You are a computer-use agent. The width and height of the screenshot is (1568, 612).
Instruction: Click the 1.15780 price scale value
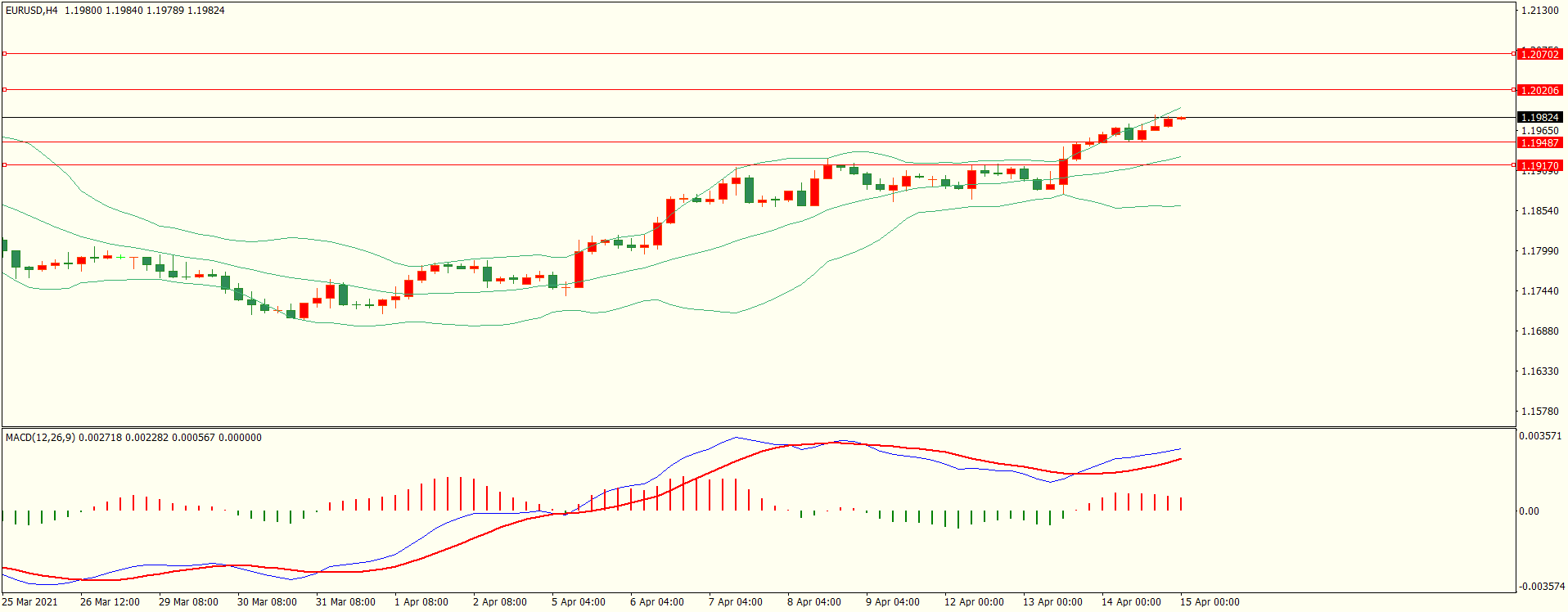pyautogui.click(x=1539, y=412)
